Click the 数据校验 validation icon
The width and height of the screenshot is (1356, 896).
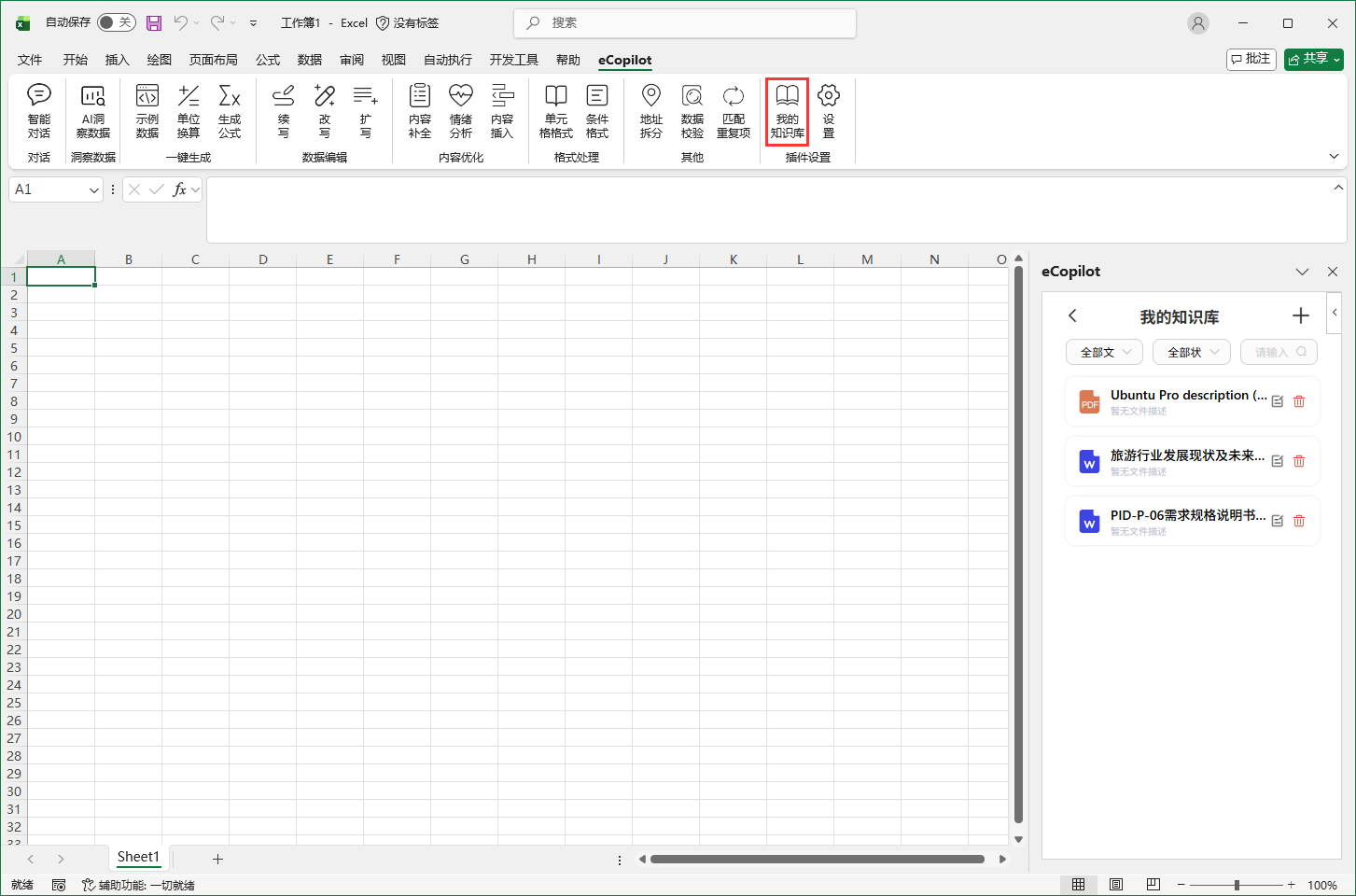692,110
